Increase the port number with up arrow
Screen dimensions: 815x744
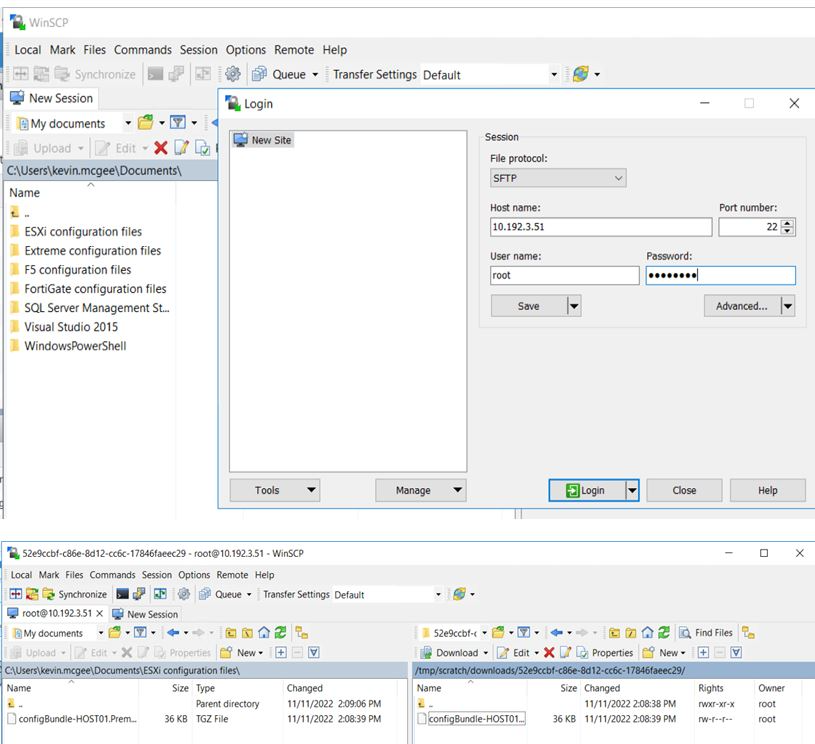coord(787,223)
